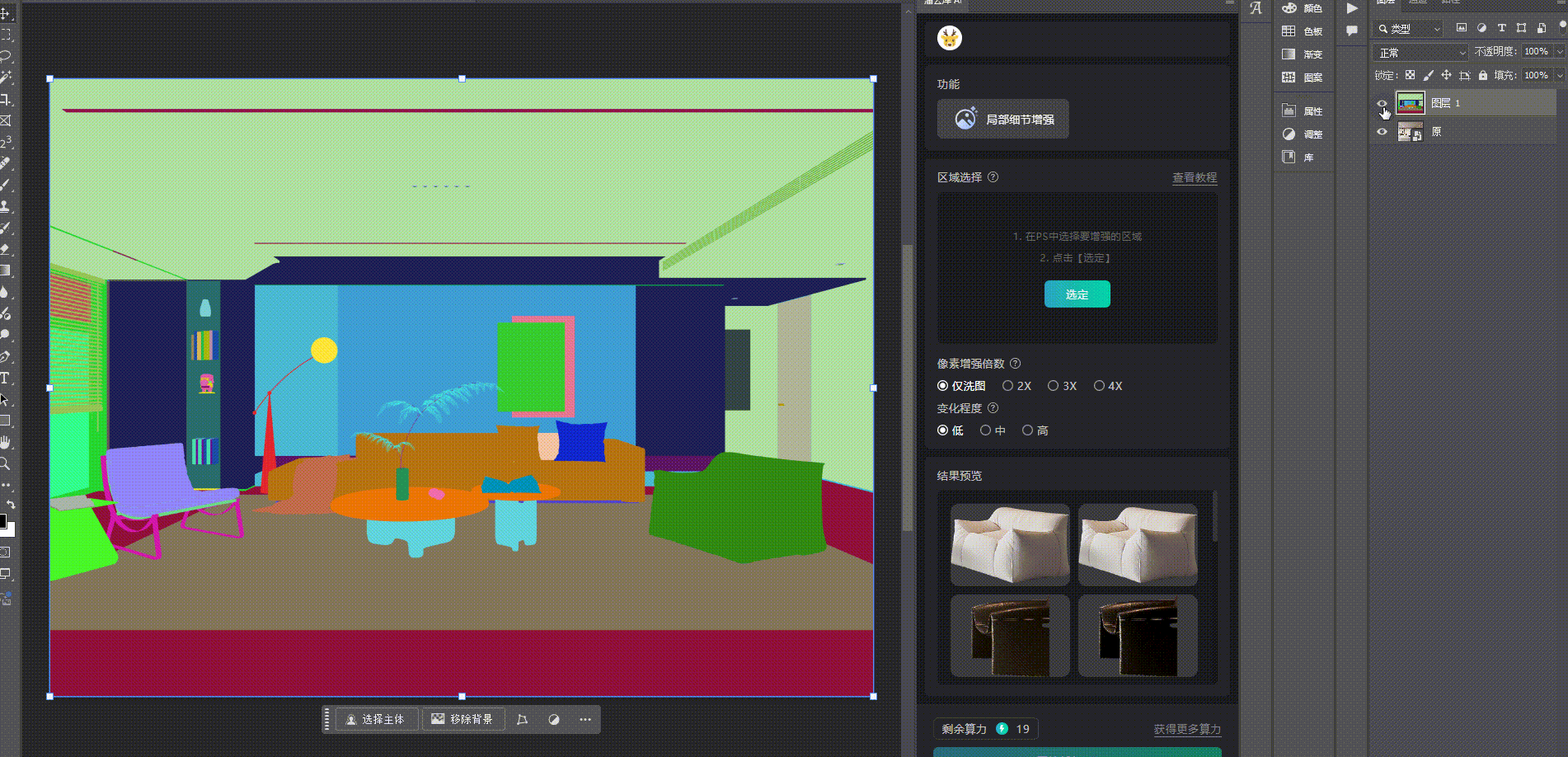Click the foreground color swatch
The width and height of the screenshot is (1568, 757).
pos(2,520)
